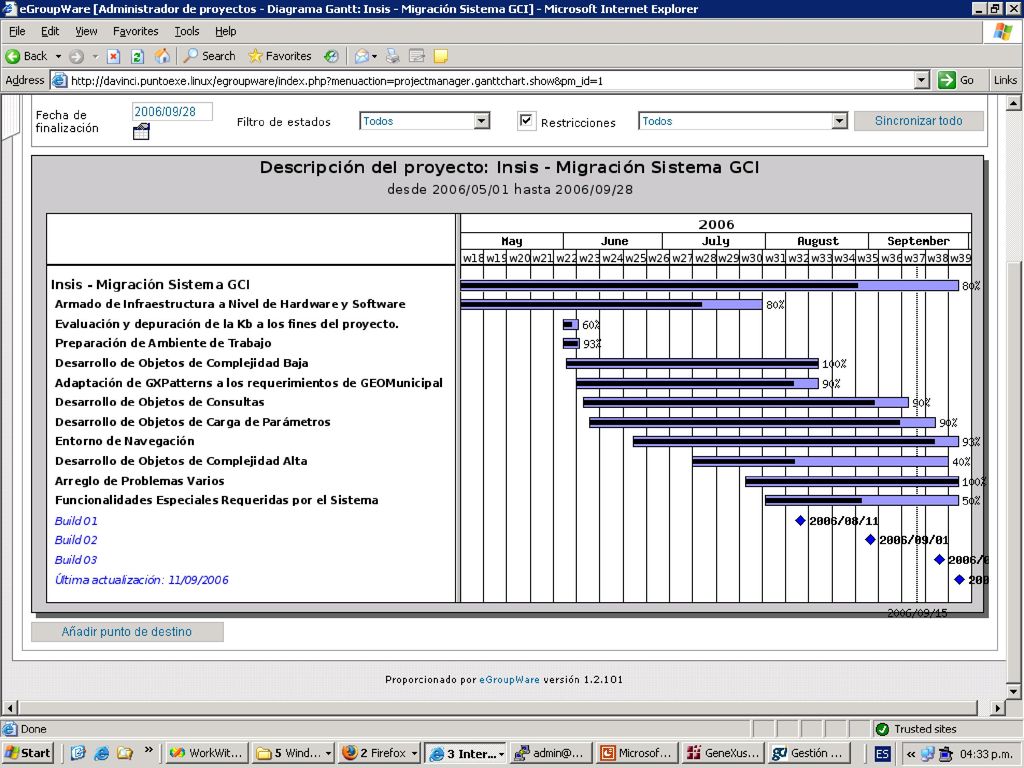Click the Print toolbar icon

[x=392, y=56]
